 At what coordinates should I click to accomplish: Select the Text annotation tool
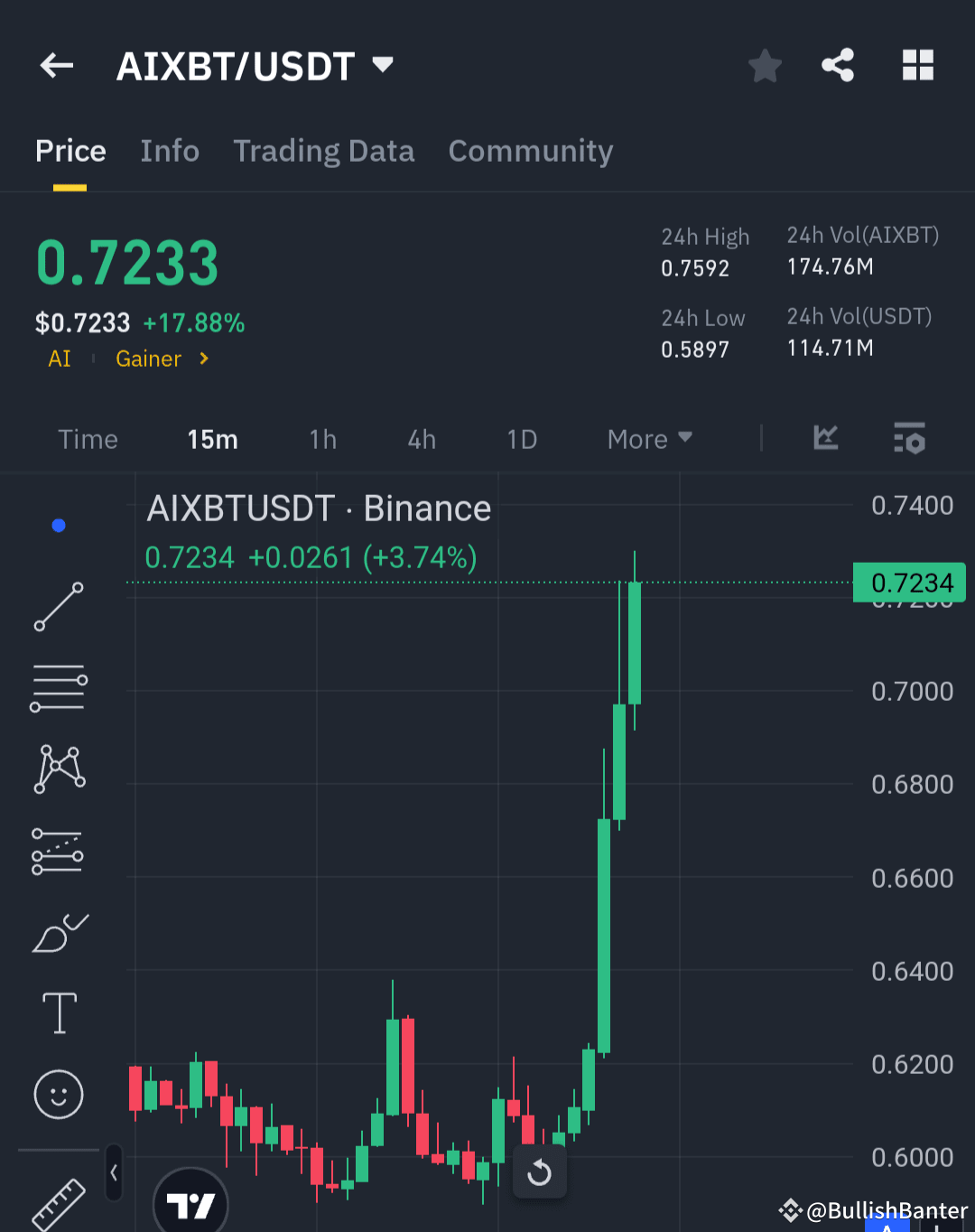click(58, 1013)
